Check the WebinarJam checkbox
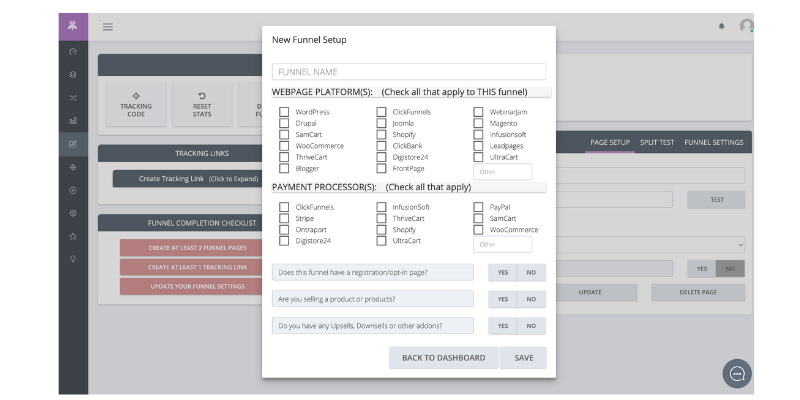 click(478, 112)
